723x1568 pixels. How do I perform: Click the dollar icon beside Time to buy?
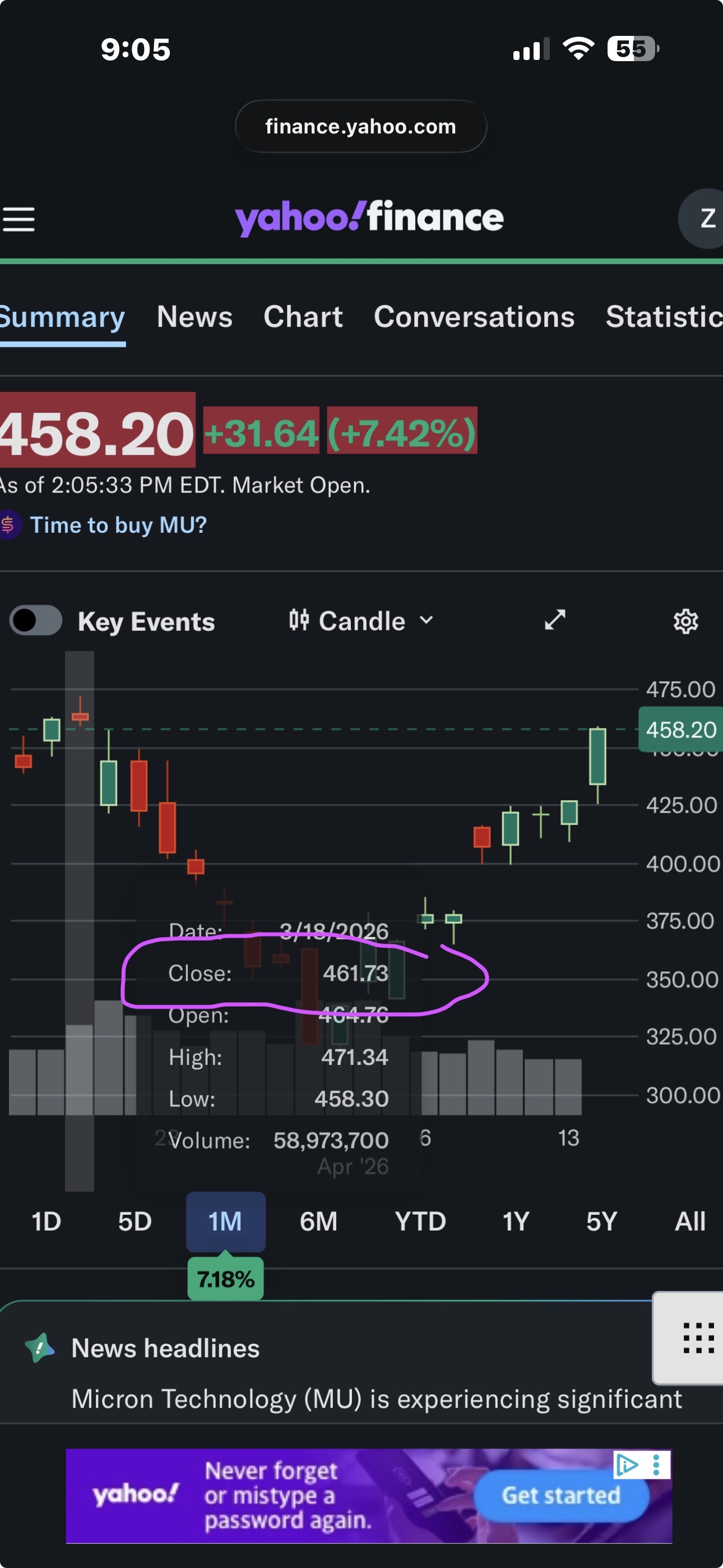pyautogui.click(x=8, y=525)
